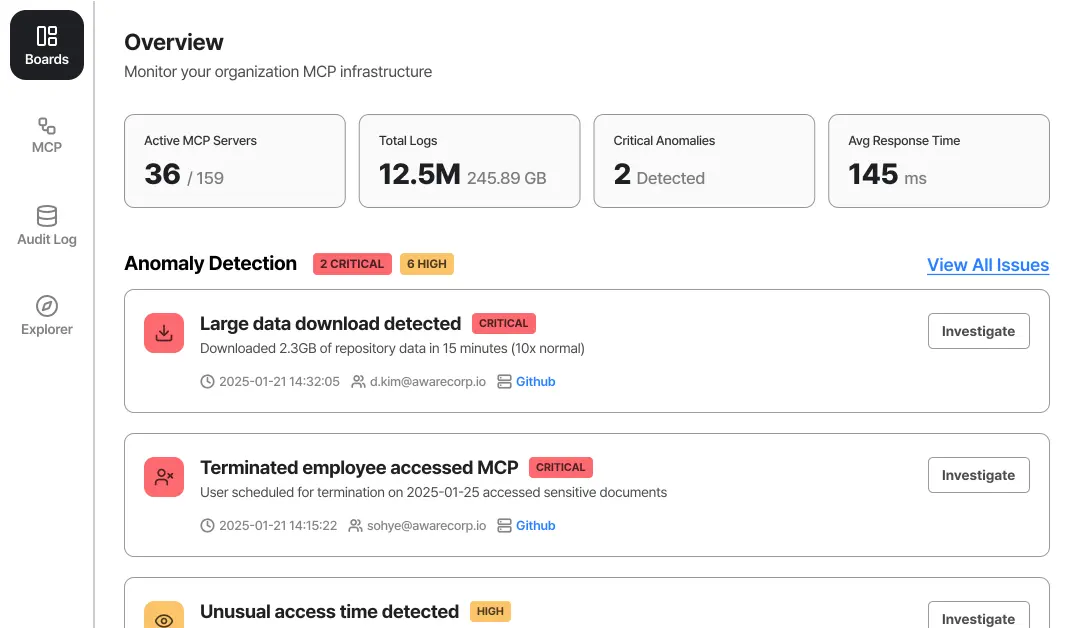The image size is (1080, 628).
Task: Investigate the unusual access time anomaly
Action: pos(978,617)
